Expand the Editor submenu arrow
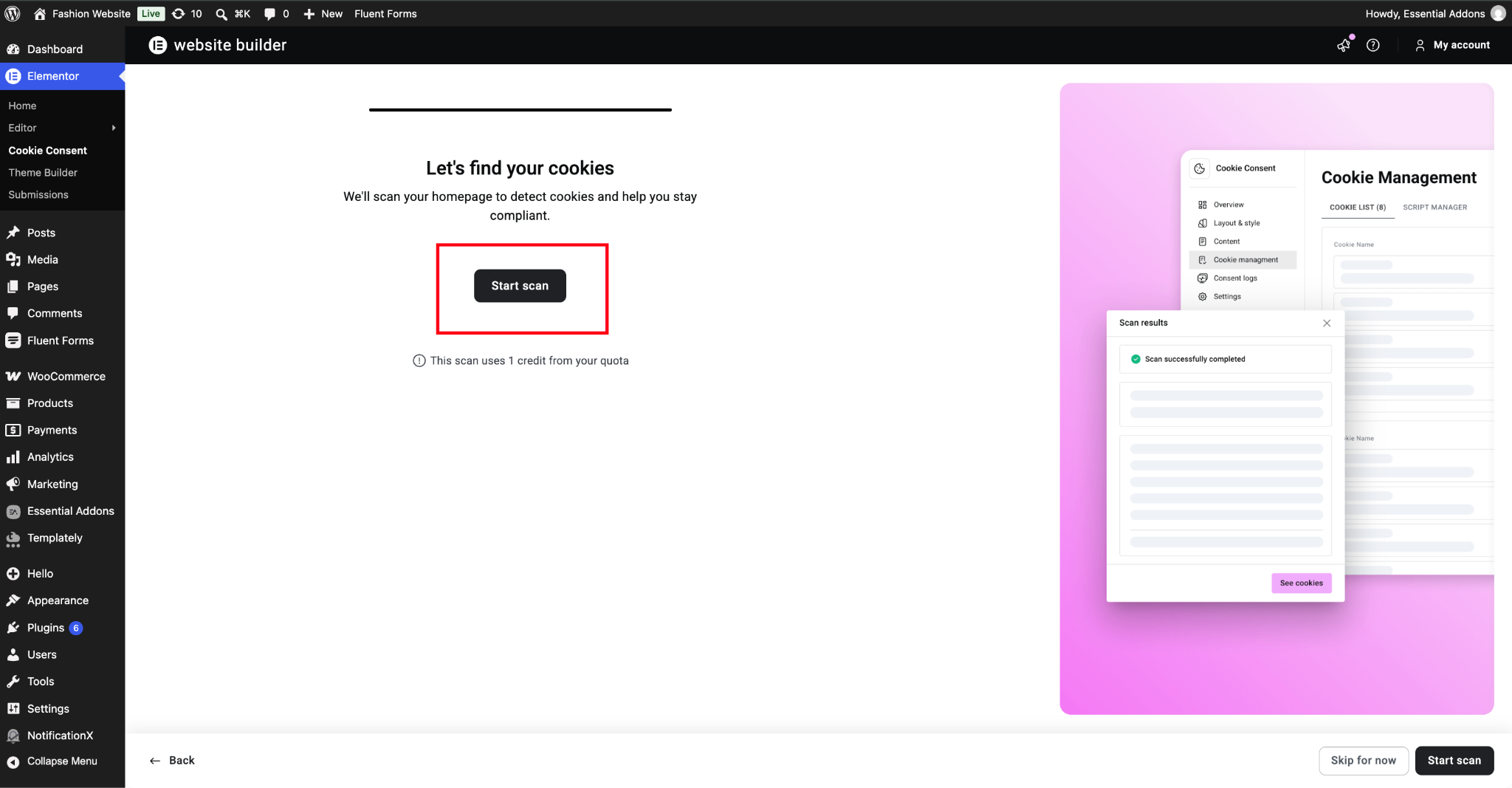Image resolution: width=1512 pixels, height=788 pixels. pyautogui.click(x=114, y=128)
